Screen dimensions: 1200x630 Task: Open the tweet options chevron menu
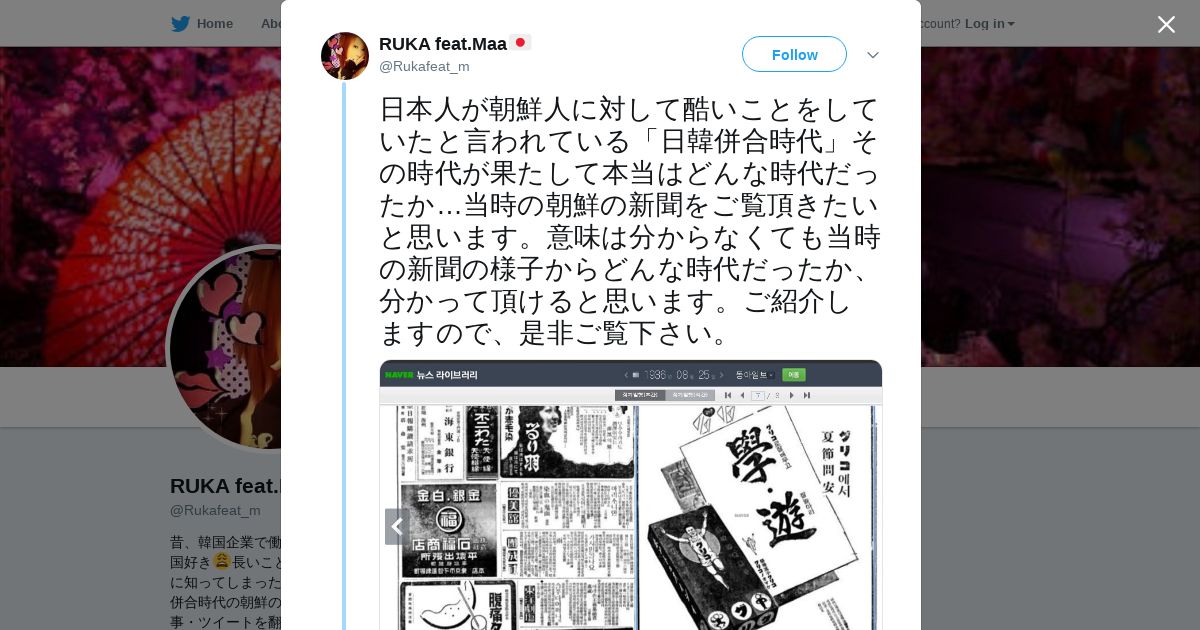point(872,55)
